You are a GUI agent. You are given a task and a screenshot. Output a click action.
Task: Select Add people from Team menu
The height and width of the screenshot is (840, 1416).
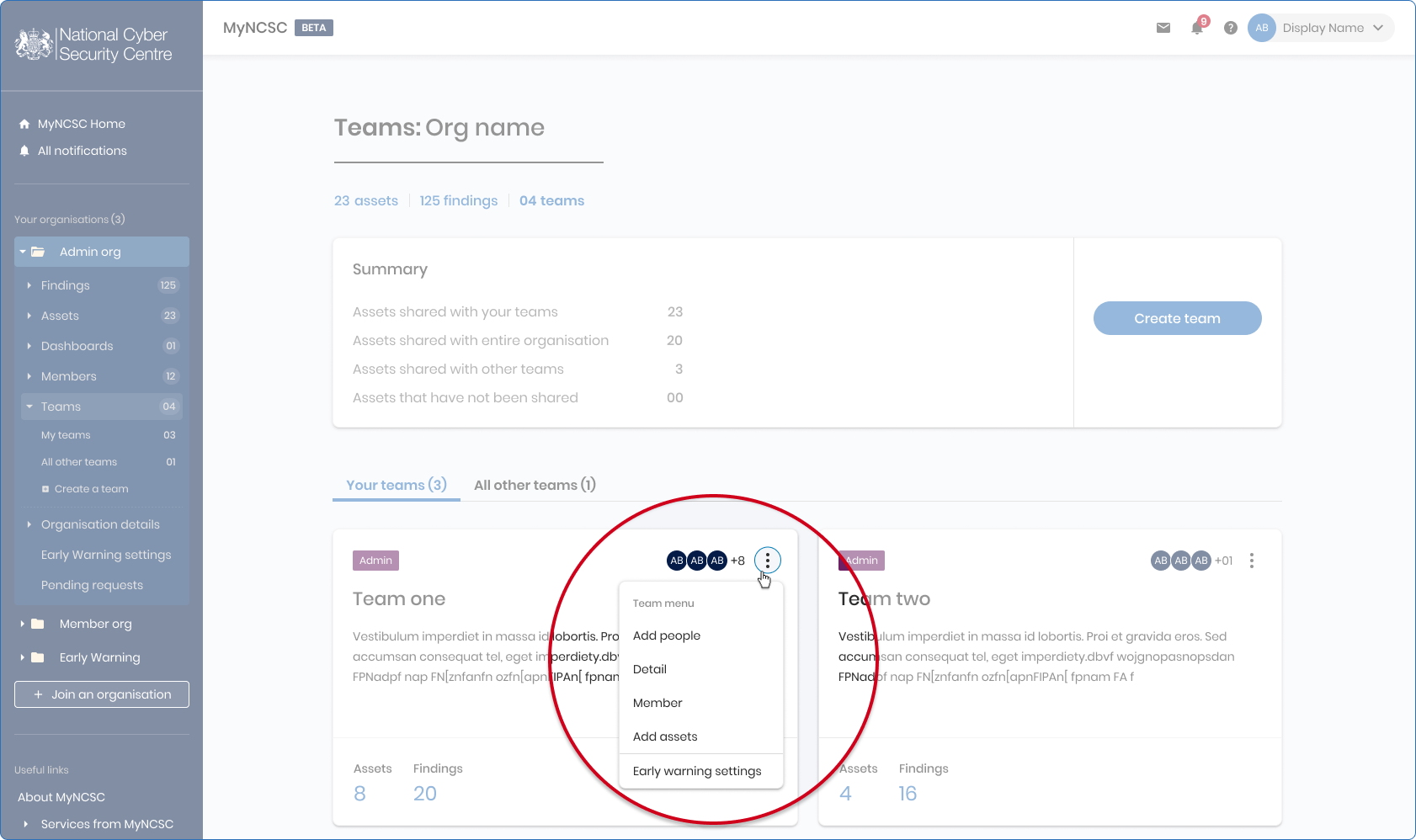pyautogui.click(x=667, y=635)
